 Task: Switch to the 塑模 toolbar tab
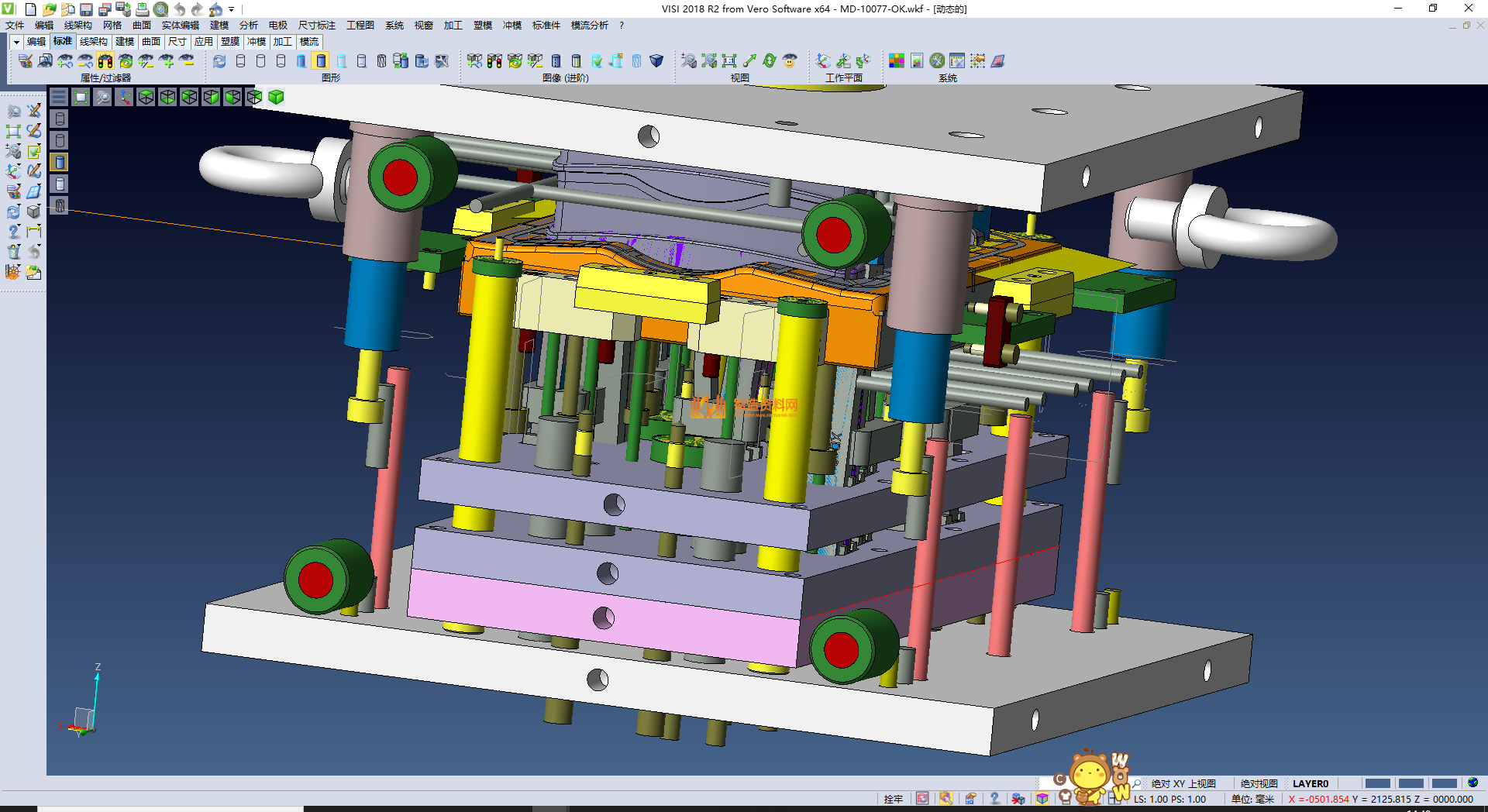230,42
